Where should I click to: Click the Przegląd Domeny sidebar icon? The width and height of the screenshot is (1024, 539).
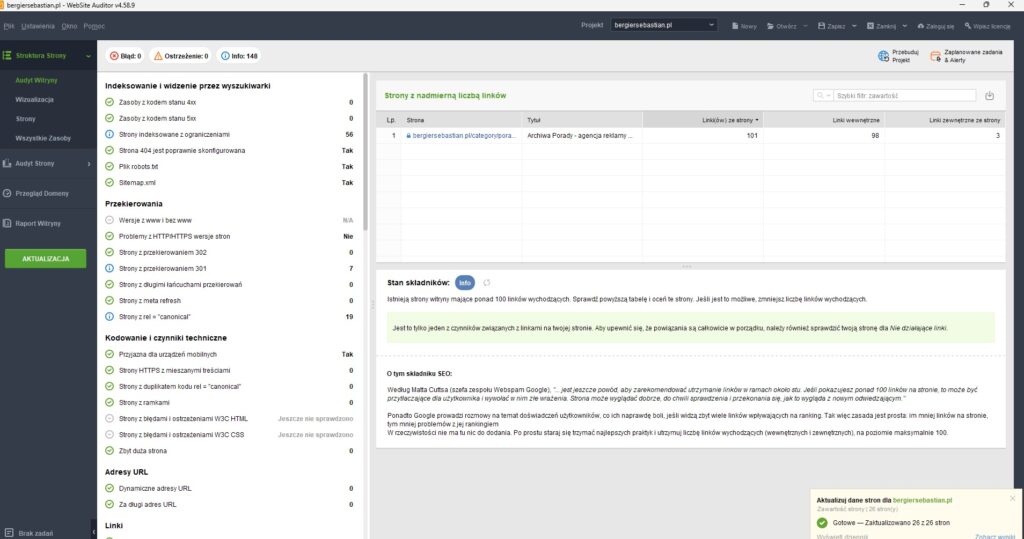pyautogui.click(x=7, y=193)
